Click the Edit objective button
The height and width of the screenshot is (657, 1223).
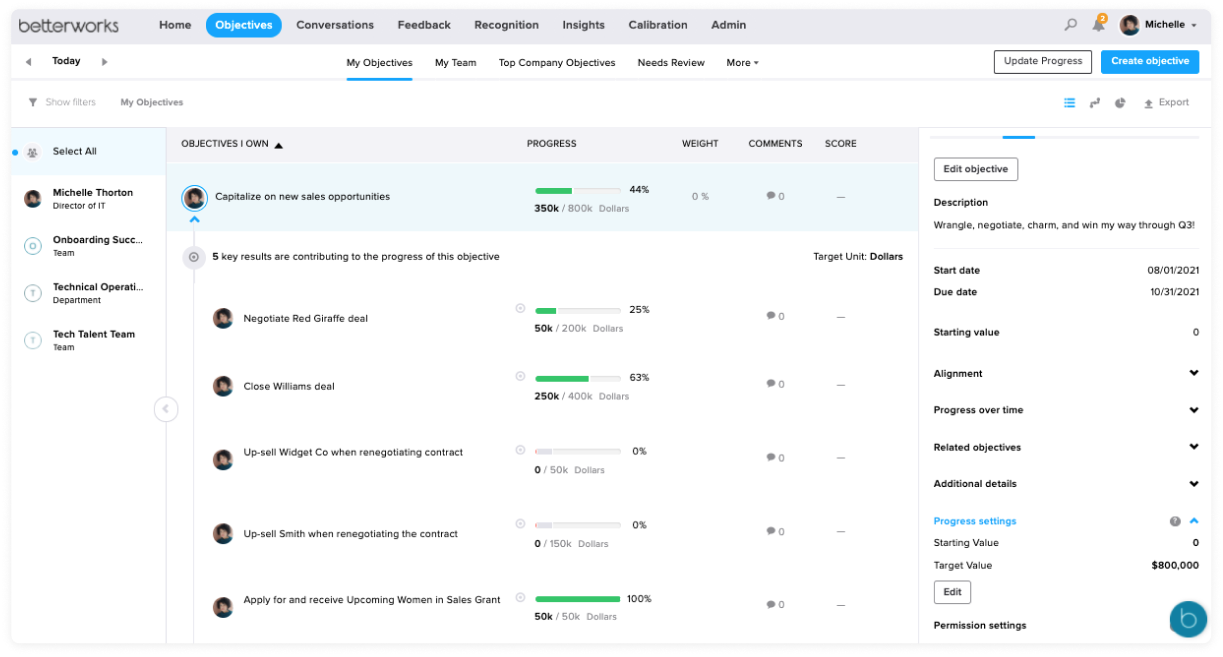pos(976,169)
